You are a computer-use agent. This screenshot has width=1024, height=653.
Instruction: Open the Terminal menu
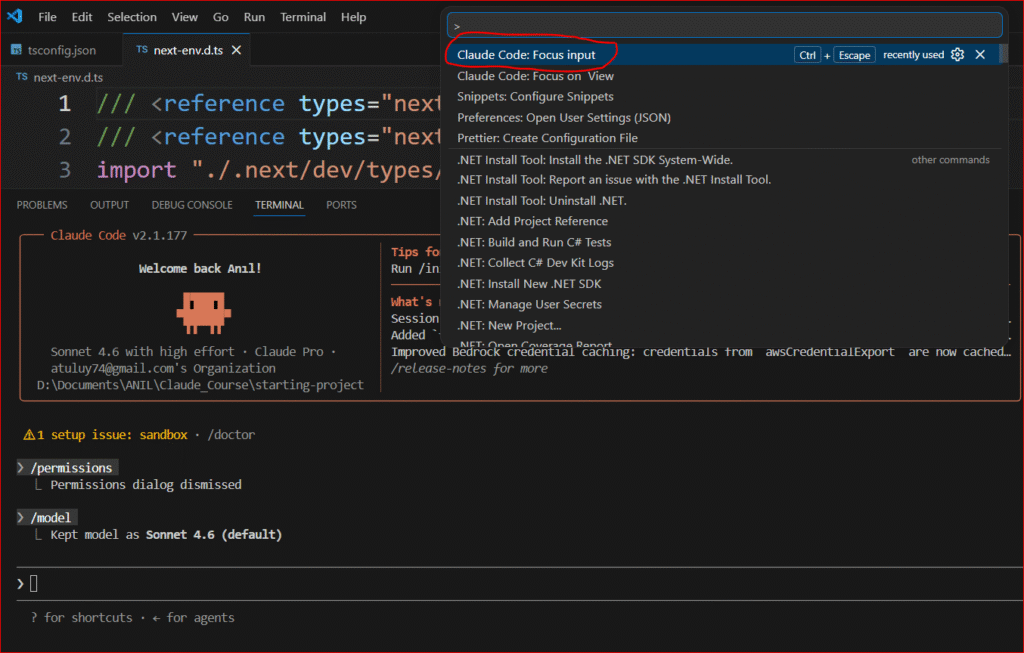(x=303, y=17)
